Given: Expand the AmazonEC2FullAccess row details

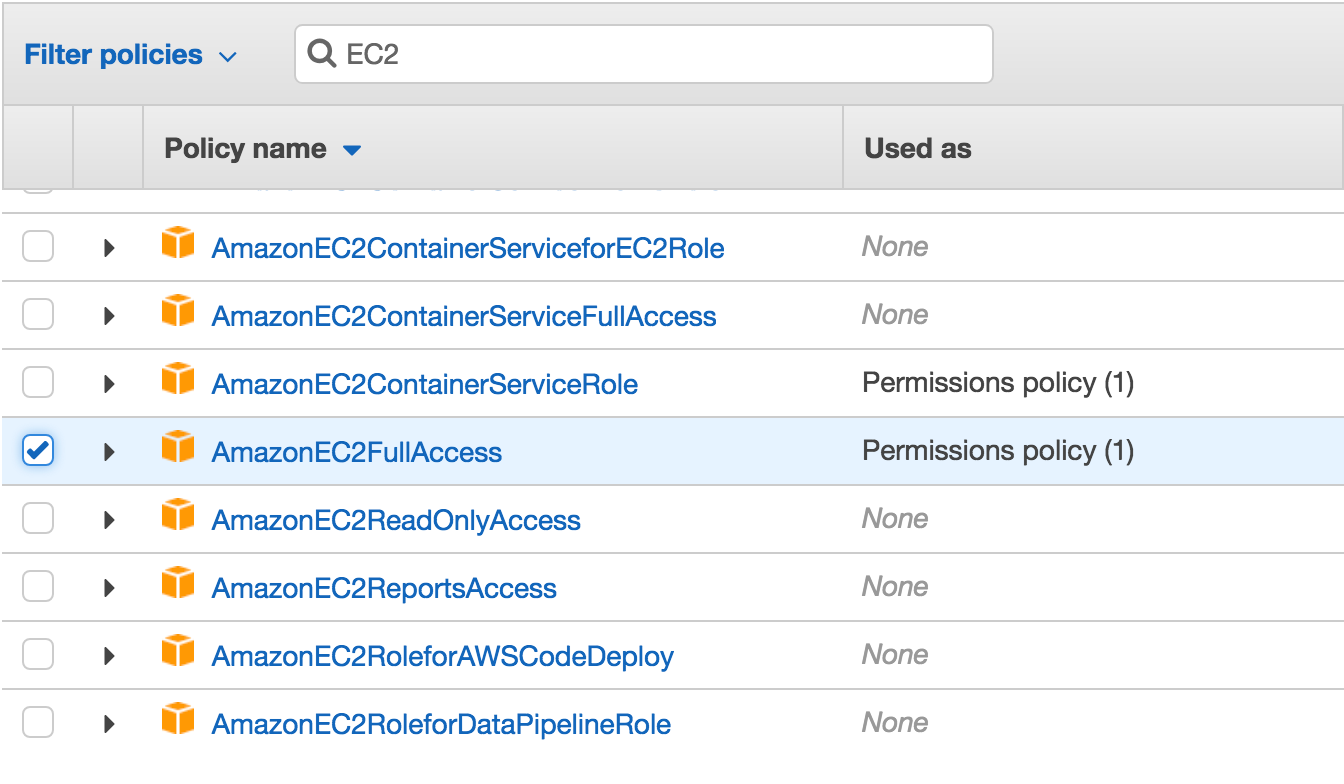Looking at the screenshot, I should pos(110,452).
